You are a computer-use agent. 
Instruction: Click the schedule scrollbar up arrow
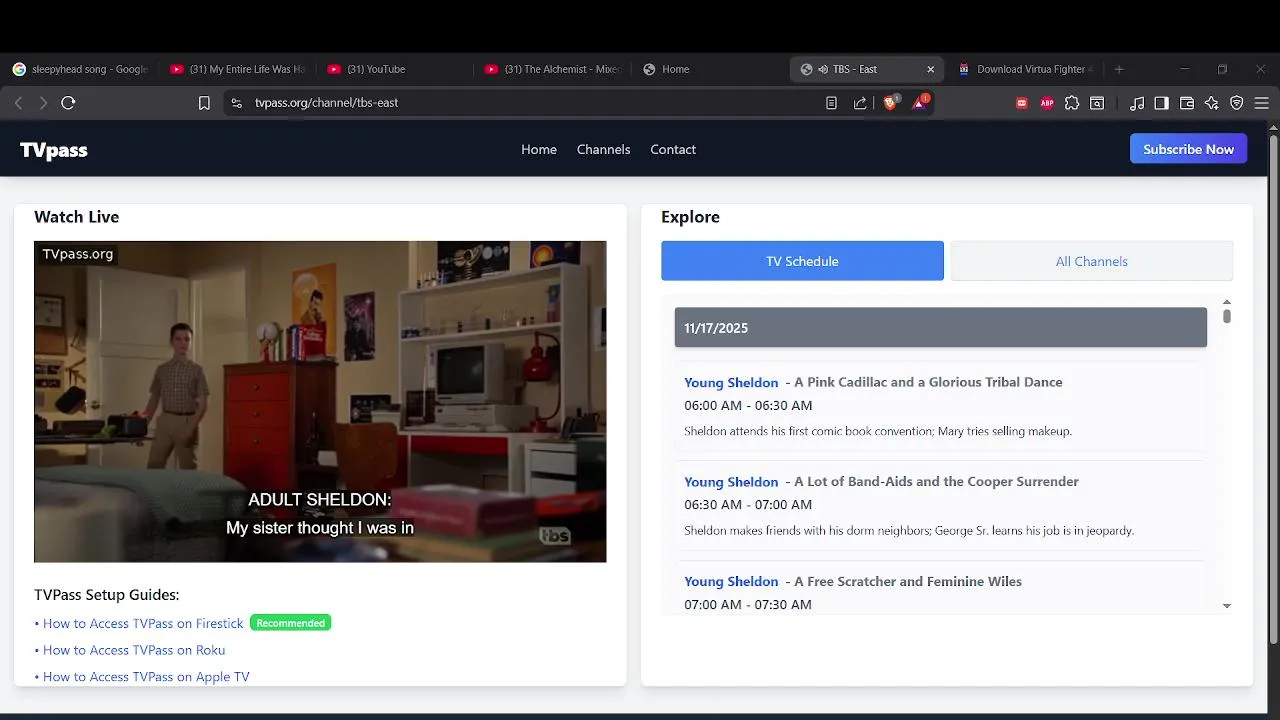click(x=1227, y=302)
